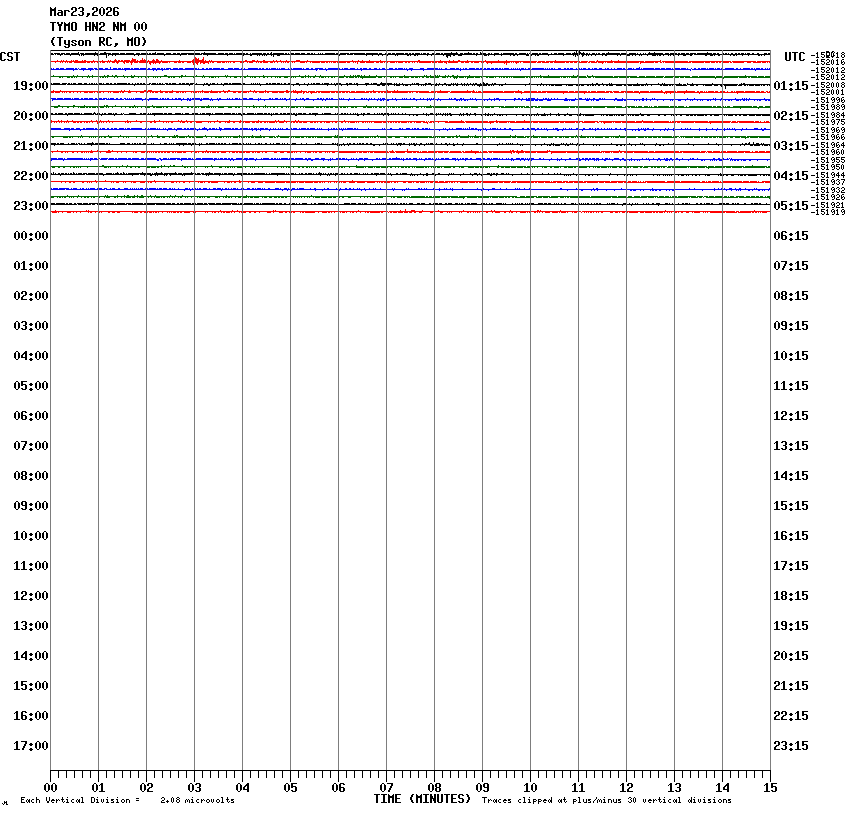Click the TYMO HN2 NM 00 station label
The width and height of the screenshot is (850, 814).
point(98,27)
